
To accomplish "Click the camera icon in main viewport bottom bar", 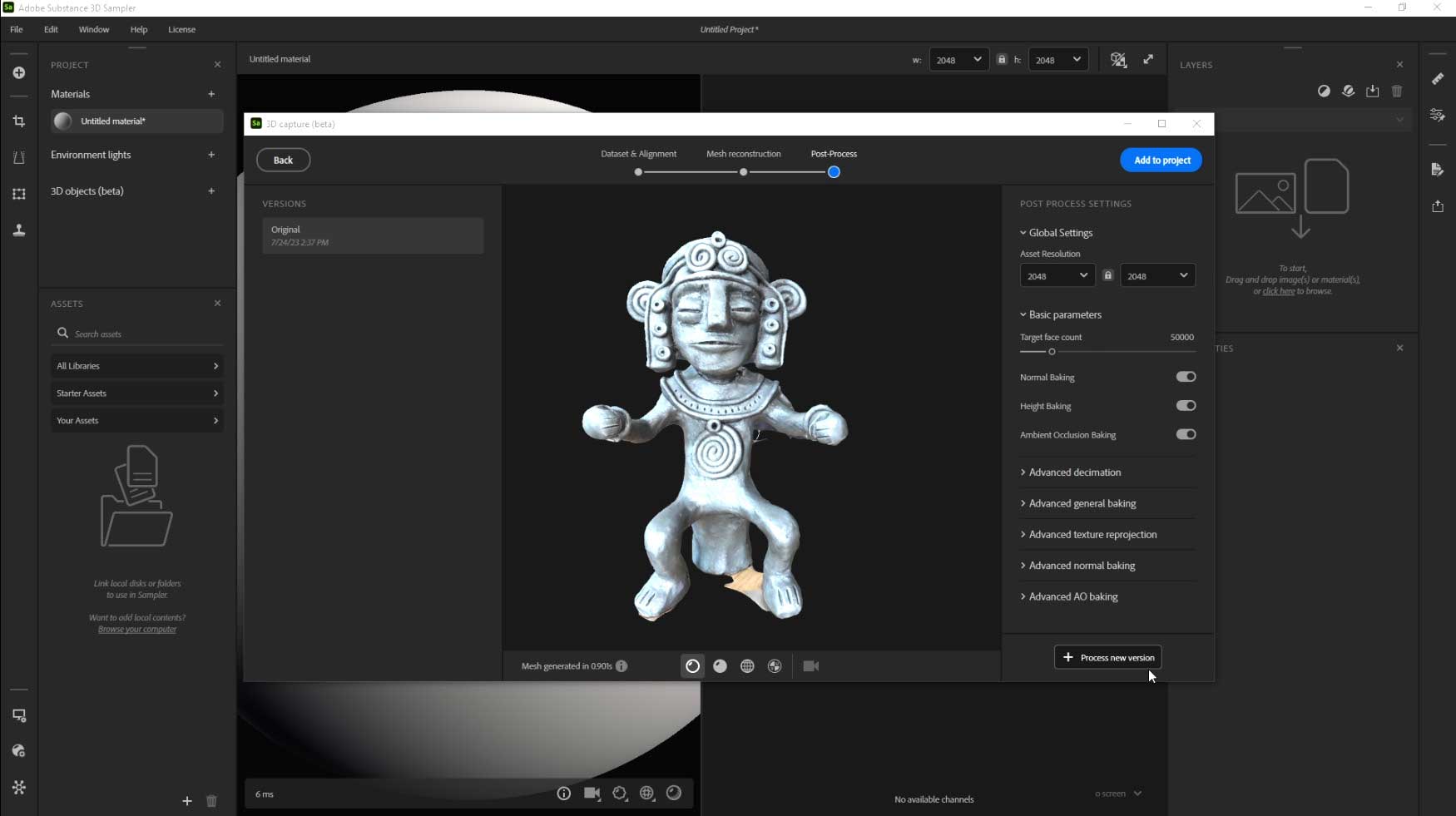I will pos(592,794).
